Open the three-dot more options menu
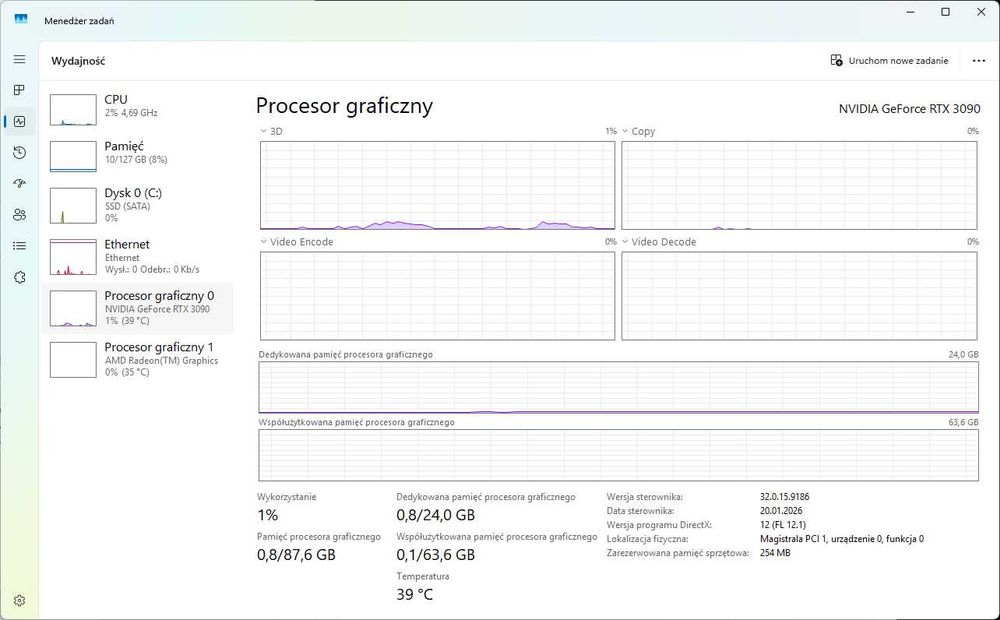1000x620 pixels. tap(978, 61)
